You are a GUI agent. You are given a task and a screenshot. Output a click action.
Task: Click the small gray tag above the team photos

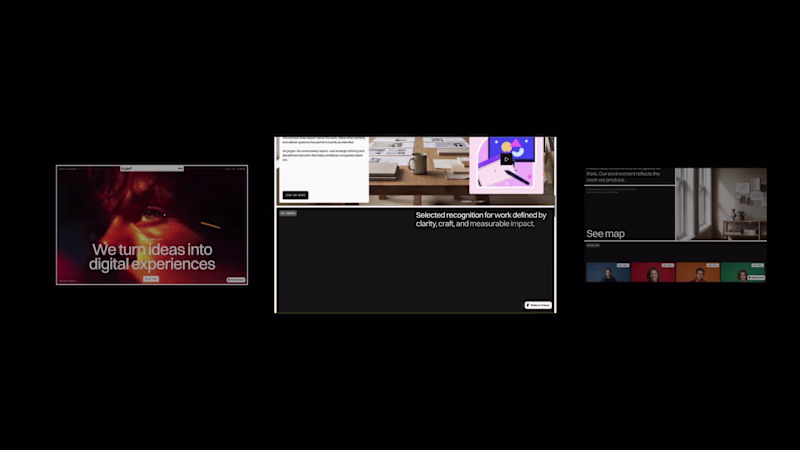point(593,245)
